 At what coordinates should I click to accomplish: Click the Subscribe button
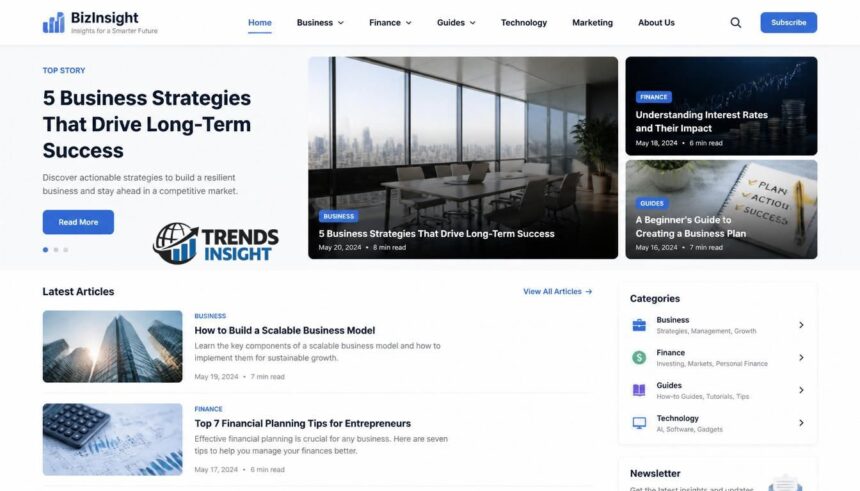coord(789,22)
